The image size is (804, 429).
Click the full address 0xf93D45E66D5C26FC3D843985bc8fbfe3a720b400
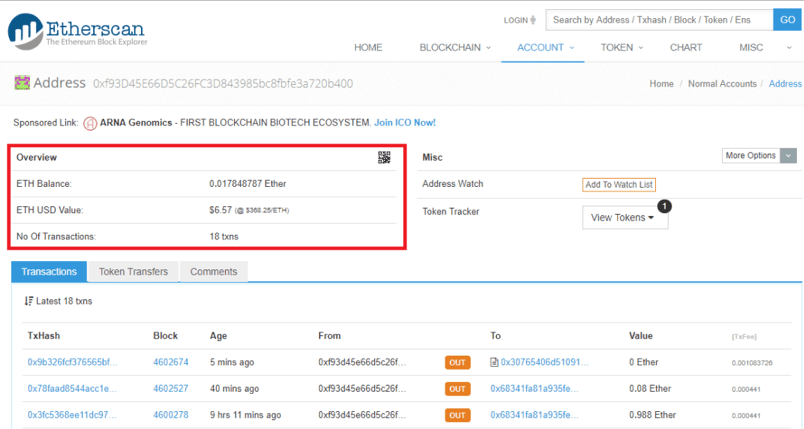pos(223,84)
